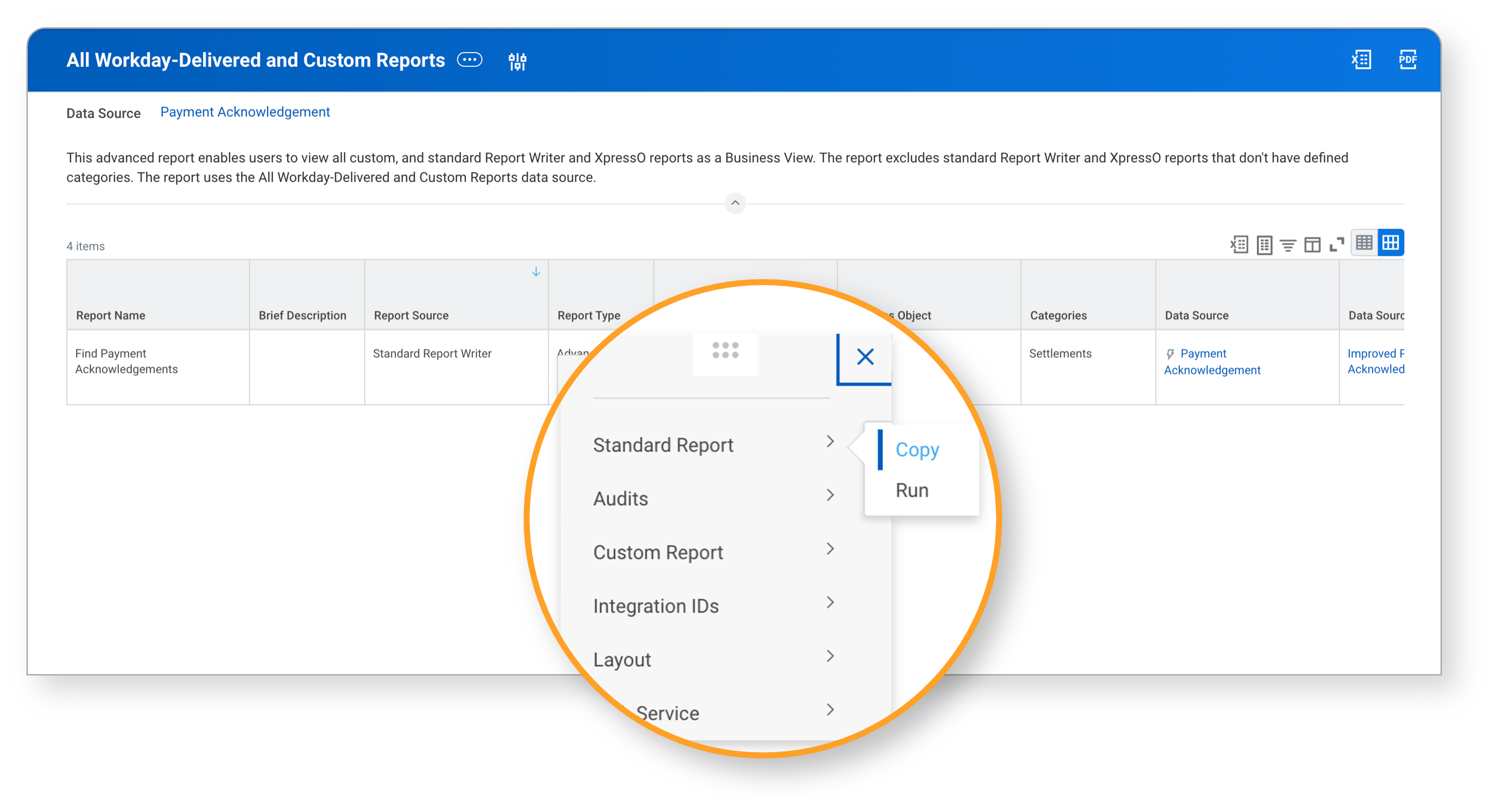
Task: Expand the Custom Report submenu
Action: tap(714, 552)
